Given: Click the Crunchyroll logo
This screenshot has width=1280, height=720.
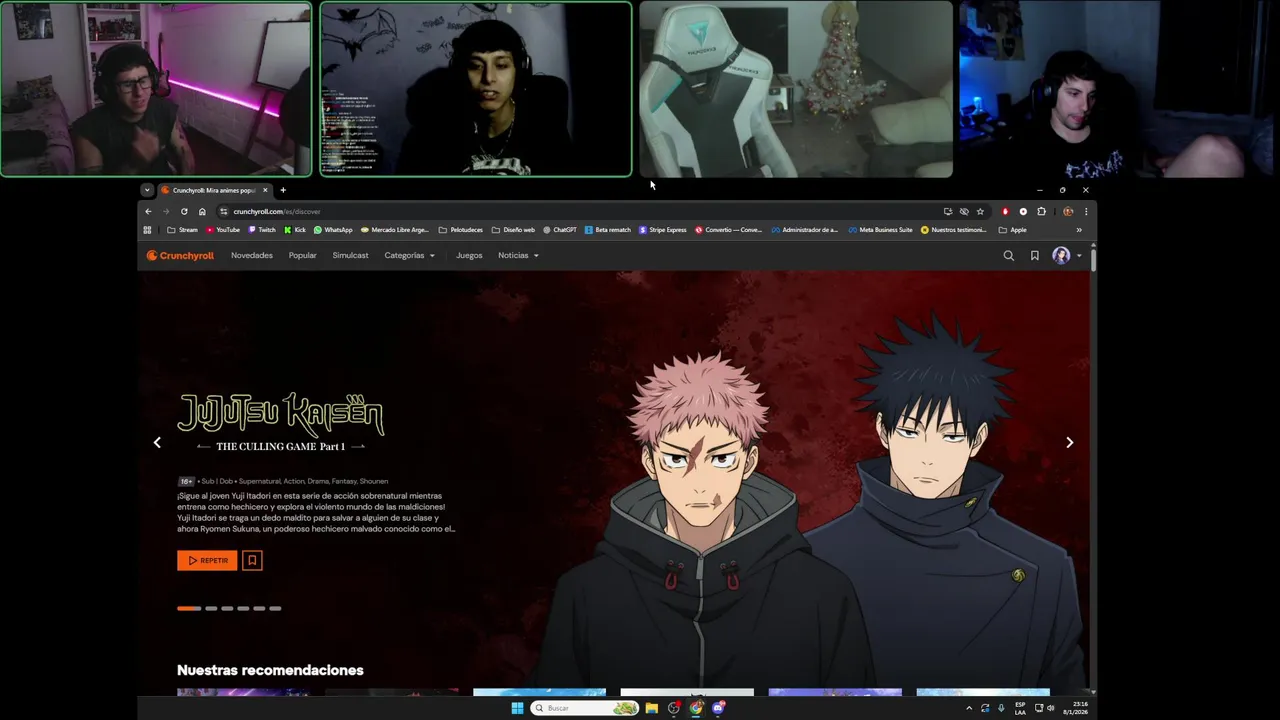Looking at the screenshot, I should coord(180,256).
